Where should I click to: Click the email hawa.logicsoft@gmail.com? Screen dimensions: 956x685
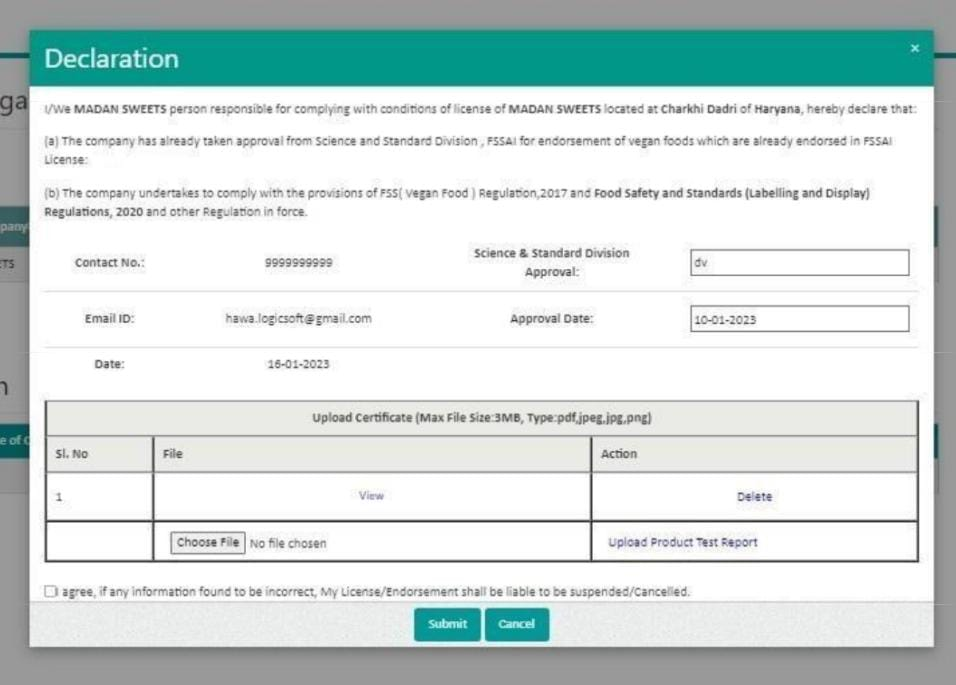299,319
